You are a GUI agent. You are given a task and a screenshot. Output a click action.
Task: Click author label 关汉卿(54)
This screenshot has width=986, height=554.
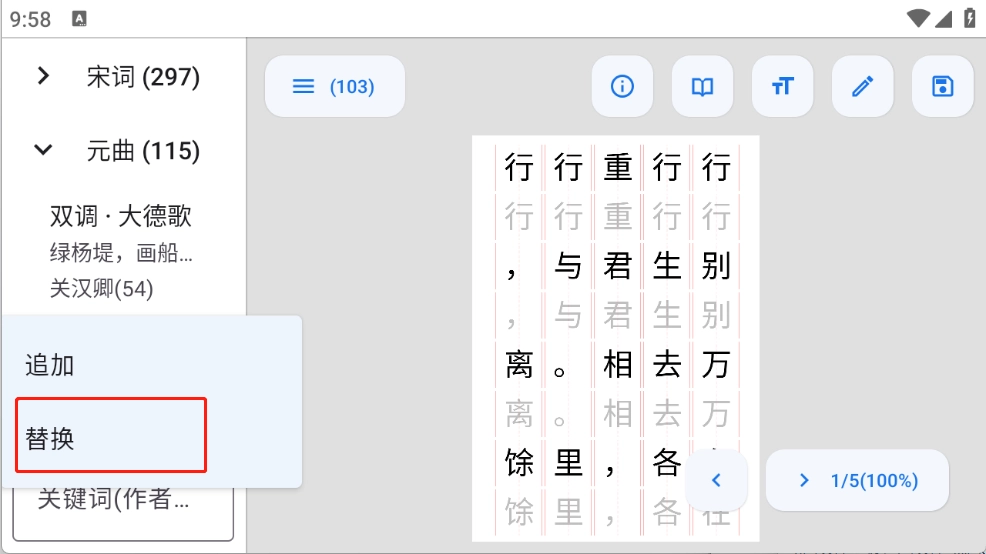point(101,289)
